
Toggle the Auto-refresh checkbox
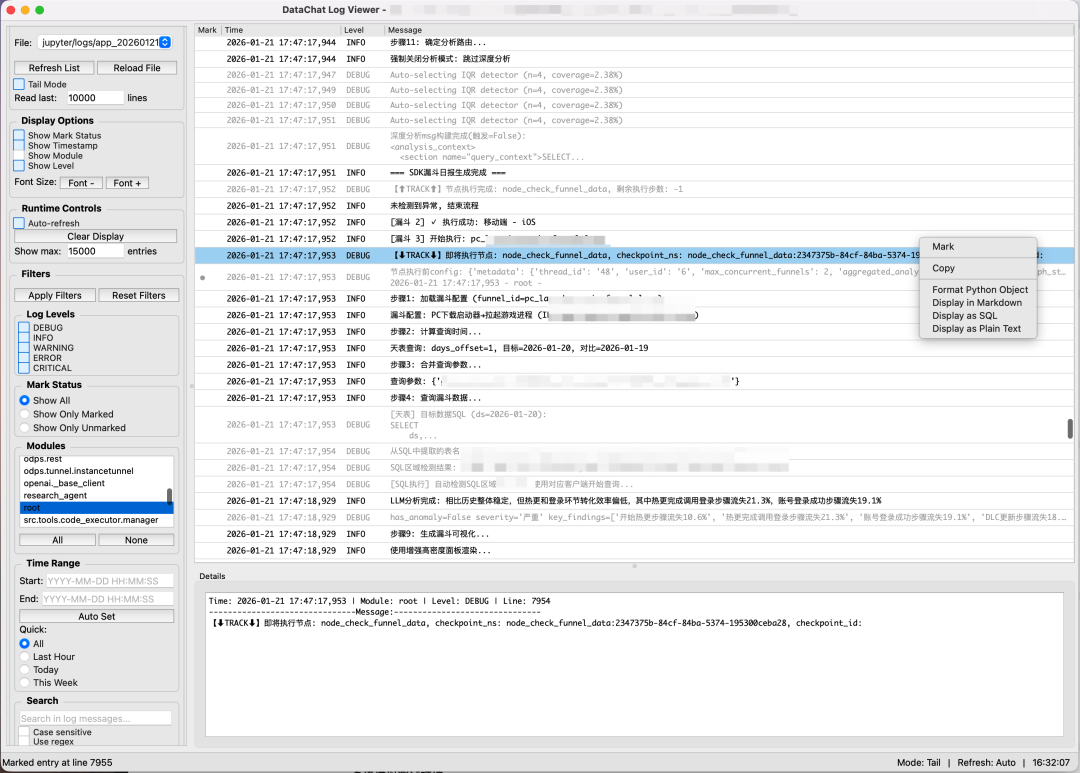[x=19, y=223]
